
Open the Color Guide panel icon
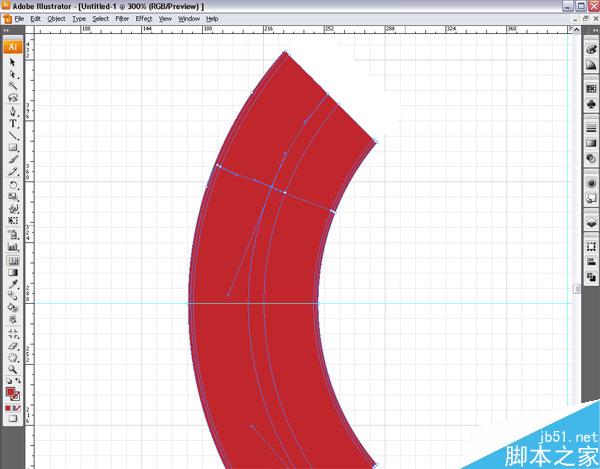(x=591, y=65)
